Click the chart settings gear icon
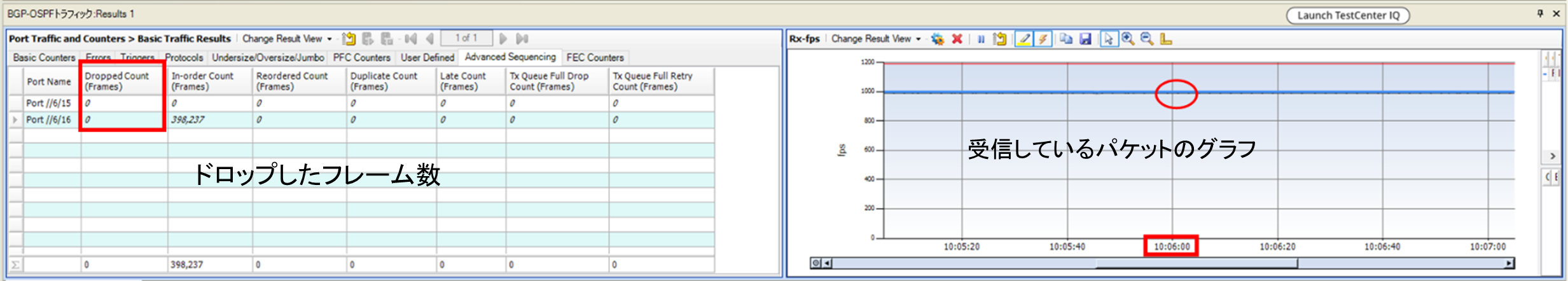1568x281 pixels. point(937,39)
